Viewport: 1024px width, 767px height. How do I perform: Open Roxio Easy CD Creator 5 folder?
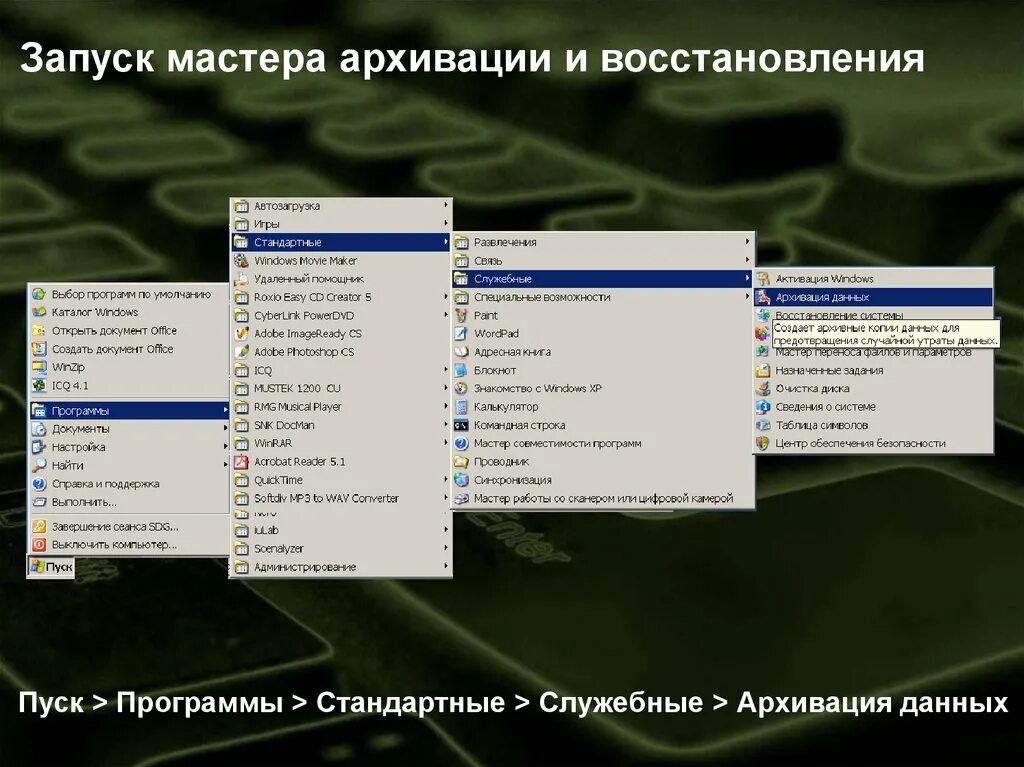coord(341,297)
